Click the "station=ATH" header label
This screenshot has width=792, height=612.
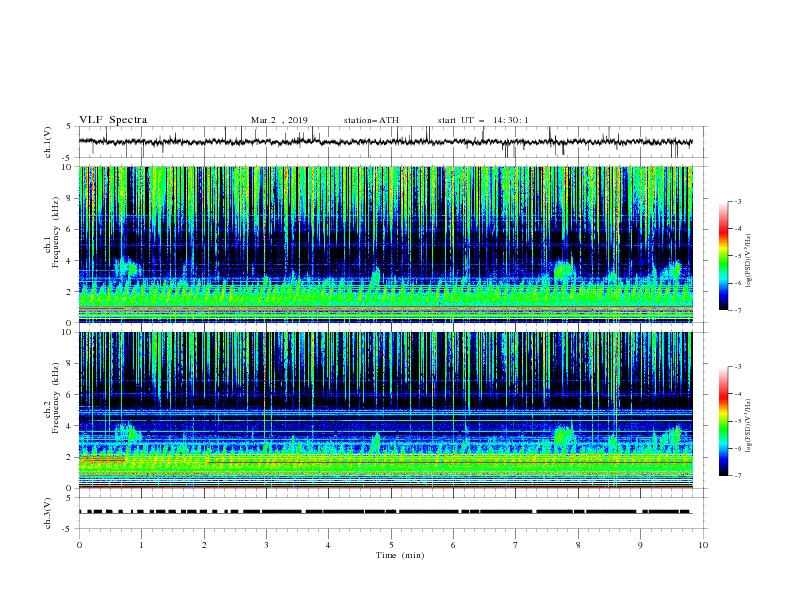(x=371, y=120)
